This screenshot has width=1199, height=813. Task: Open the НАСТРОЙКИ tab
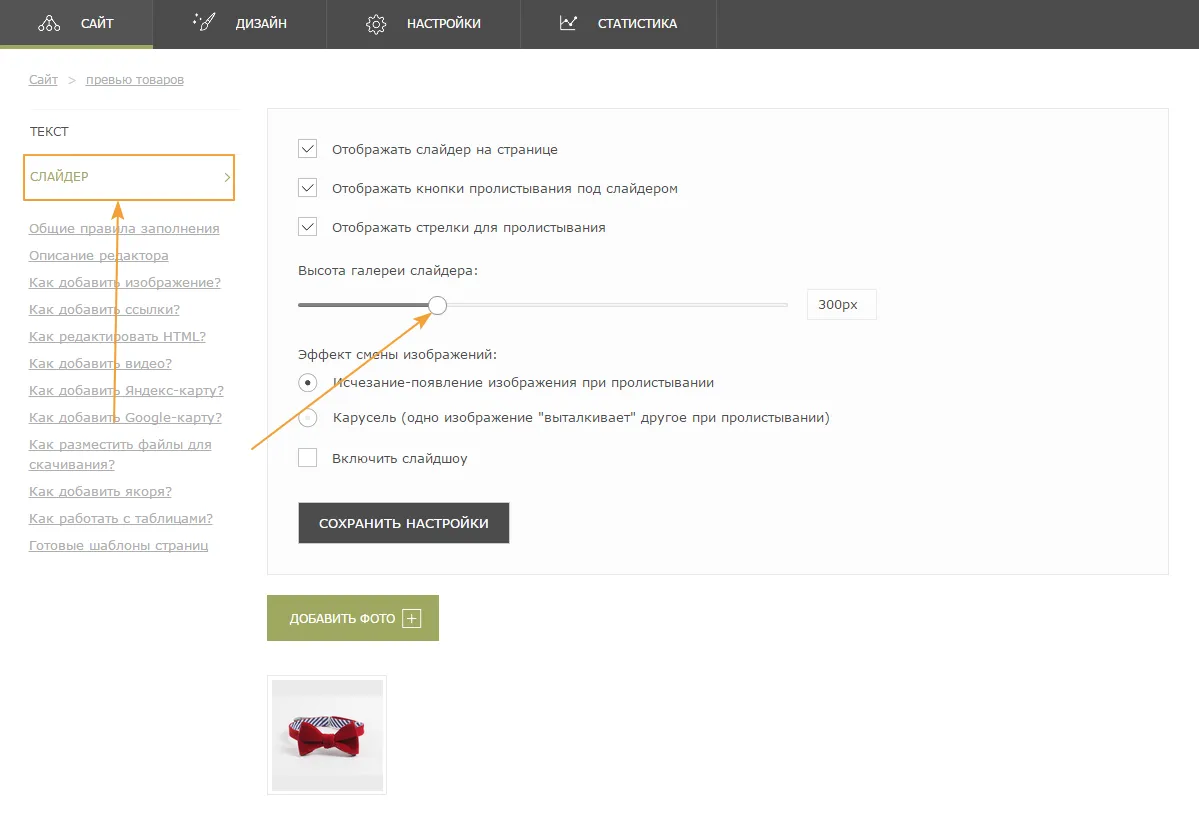[424, 24]
